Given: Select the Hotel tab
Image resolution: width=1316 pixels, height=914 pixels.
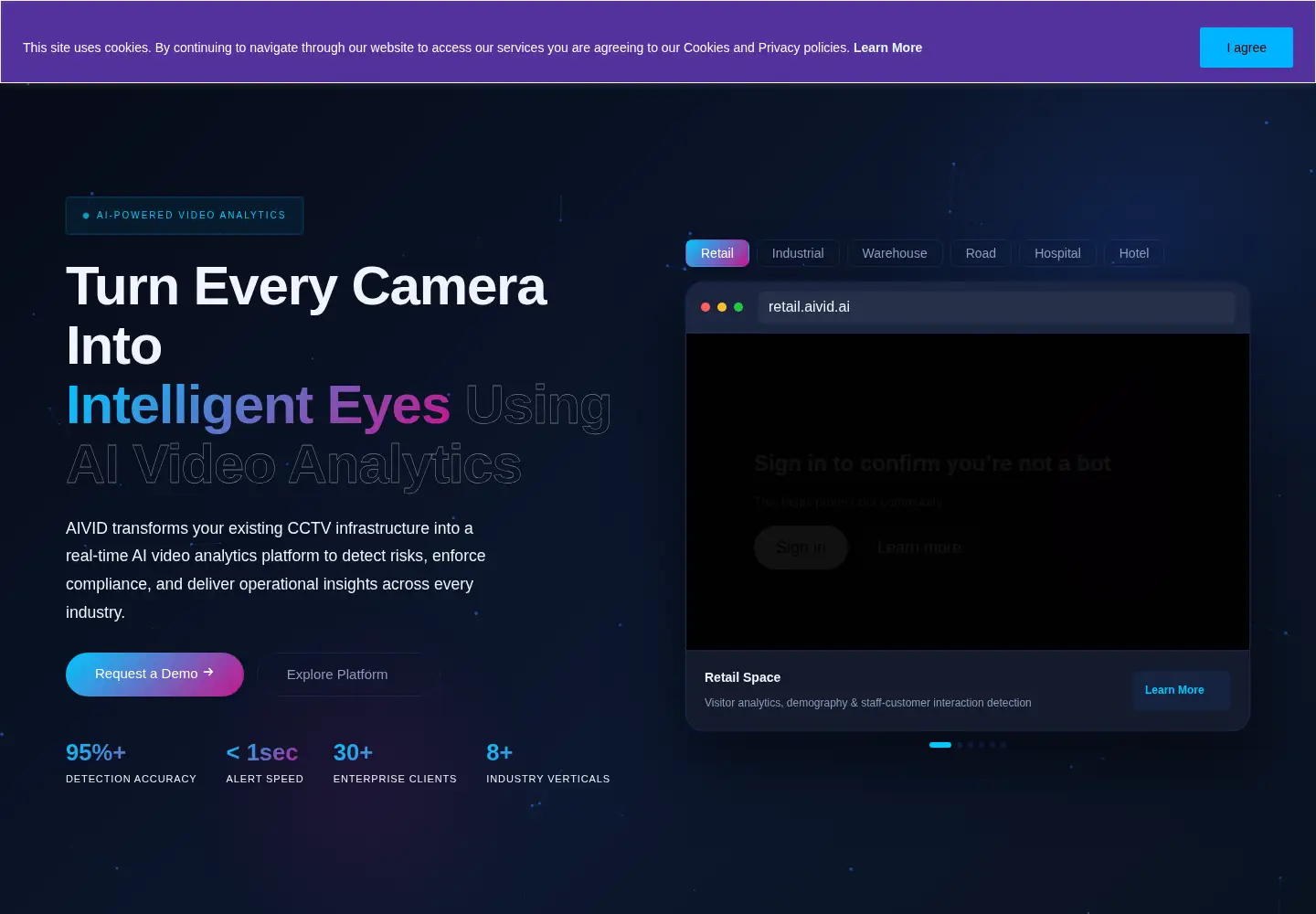Looking at the screenshot, I should coord(1134,253).
